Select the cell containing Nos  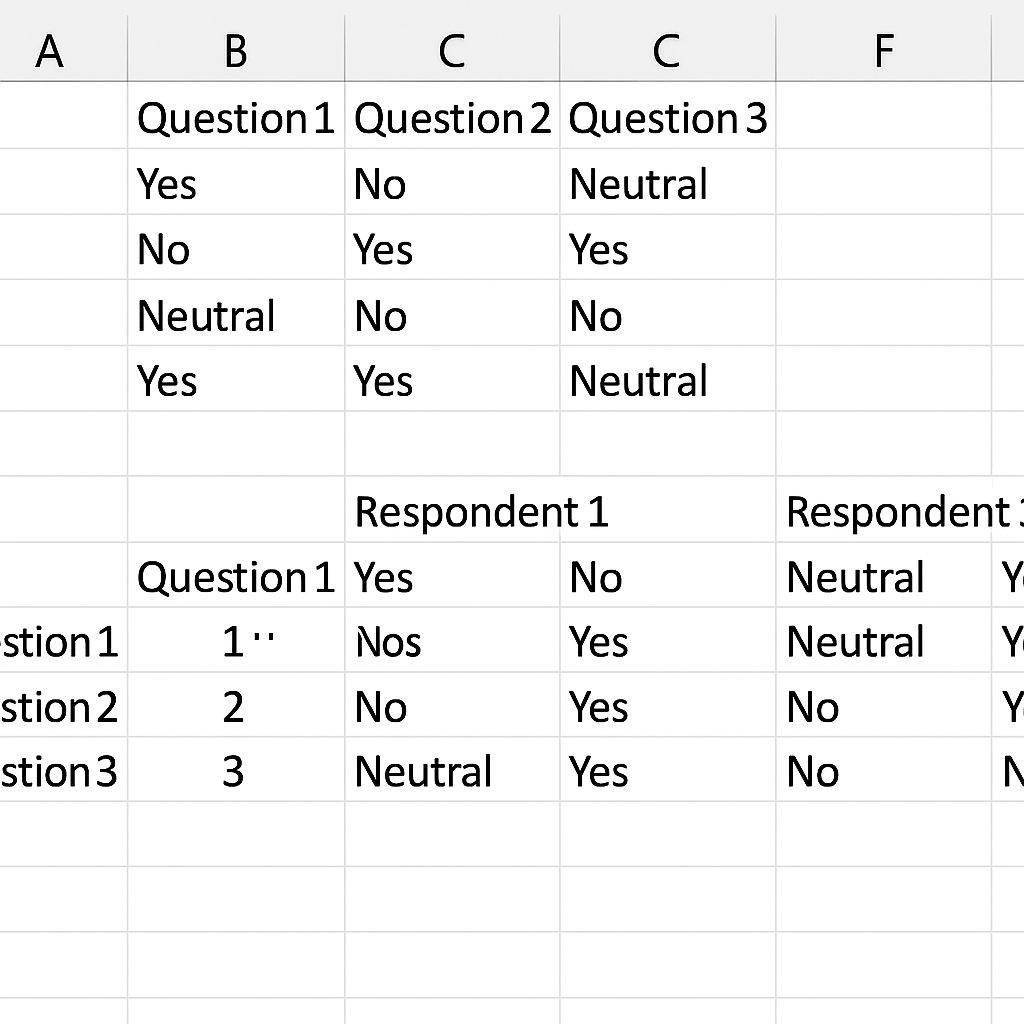452,641
